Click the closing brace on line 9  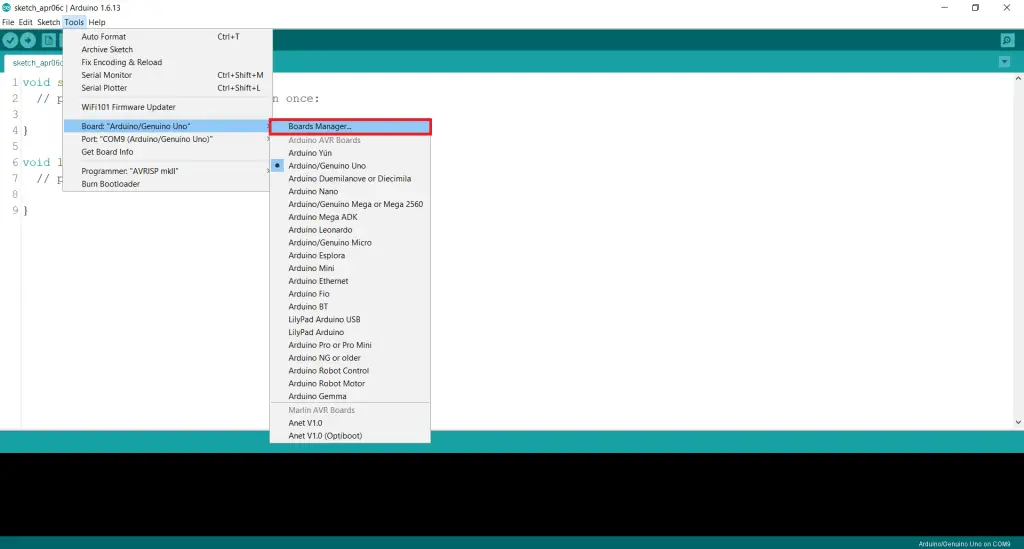click(x=25, y=211)
